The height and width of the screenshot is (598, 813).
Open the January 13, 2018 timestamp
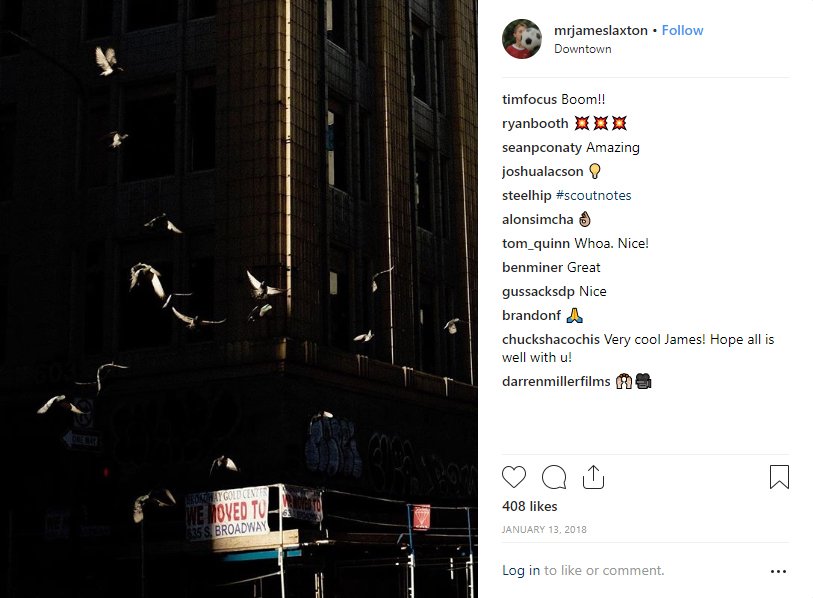coord(544,530)
